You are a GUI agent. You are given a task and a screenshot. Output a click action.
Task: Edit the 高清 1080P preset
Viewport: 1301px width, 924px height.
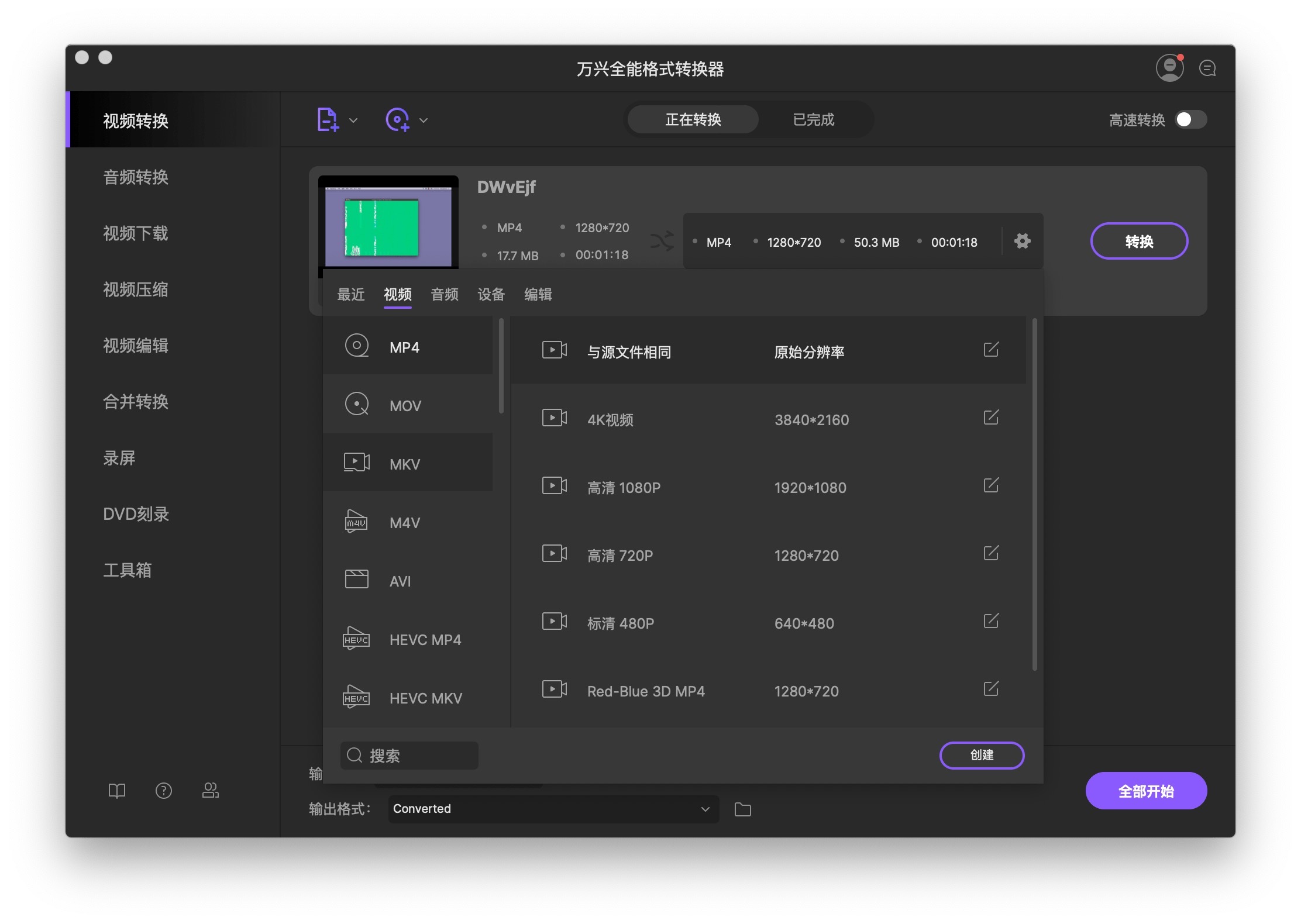tap(991, 485)
